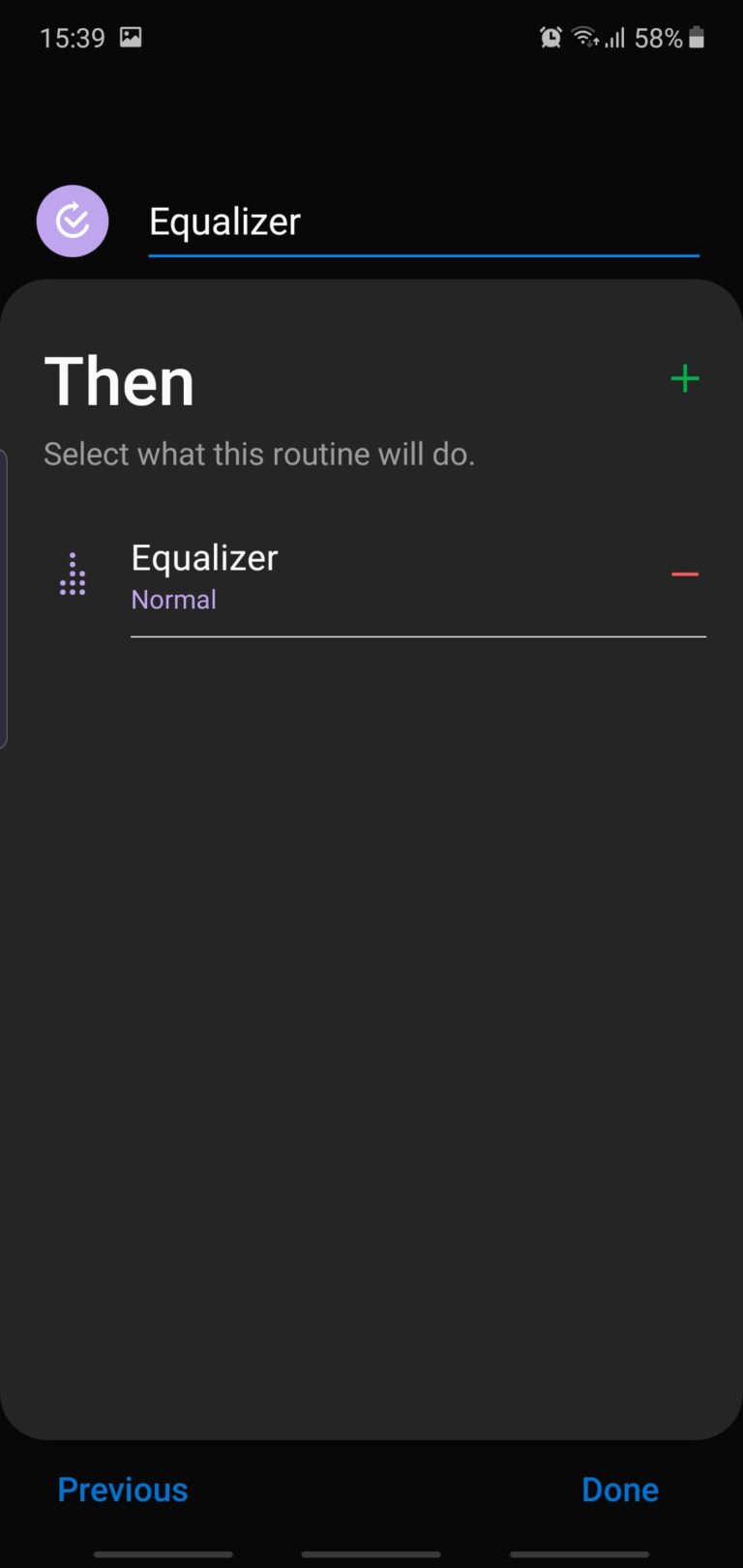
Task: Tap the 58% battery percentage text
Action: [x=658, y=38]
